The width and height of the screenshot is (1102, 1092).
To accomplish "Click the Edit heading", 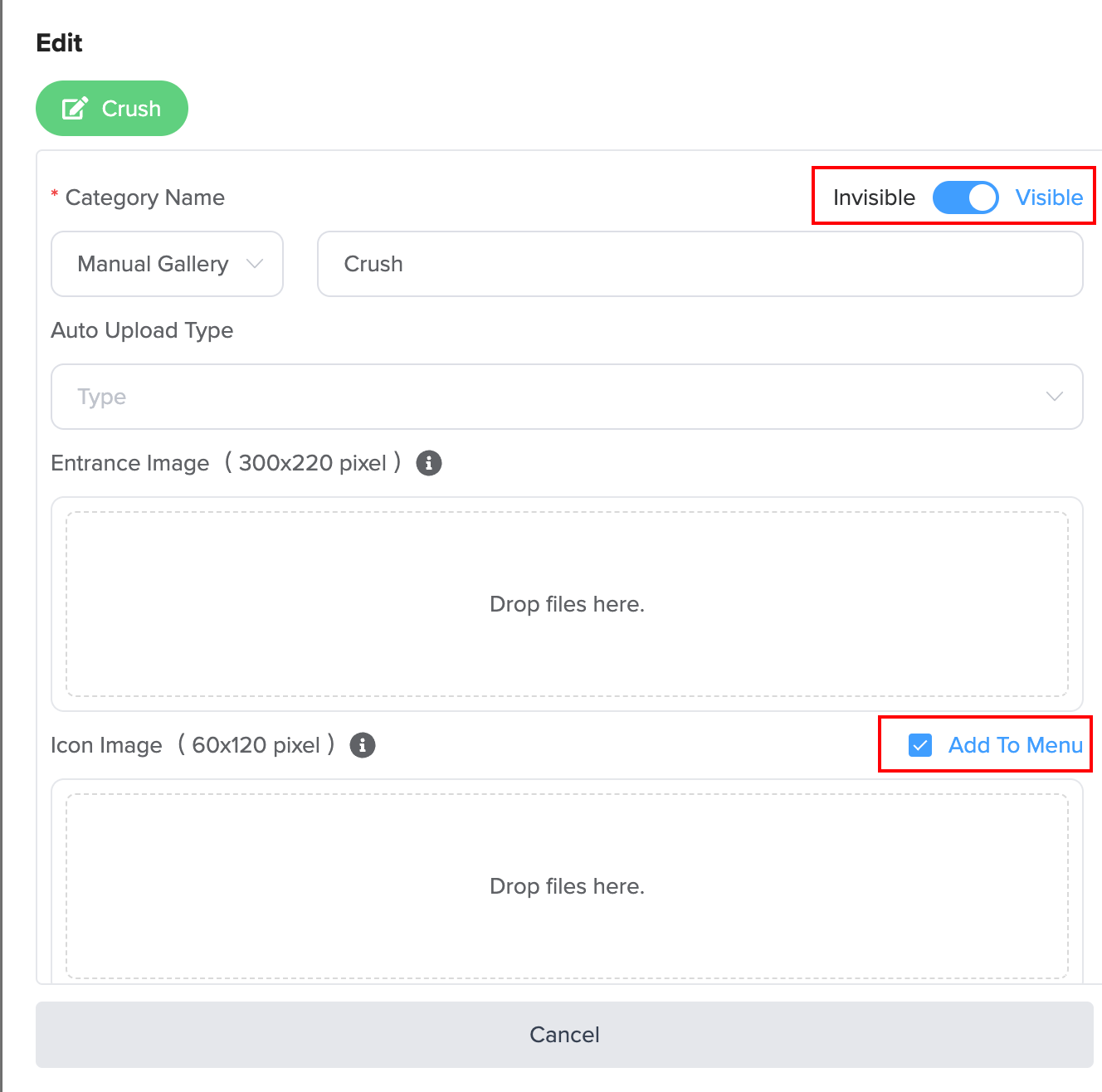I will (59, 43).
